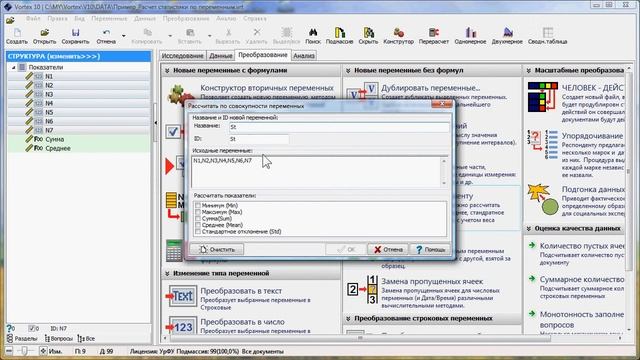Open the Вставить dropdown arrow
The image size is (640, 360).
point(209,36)
